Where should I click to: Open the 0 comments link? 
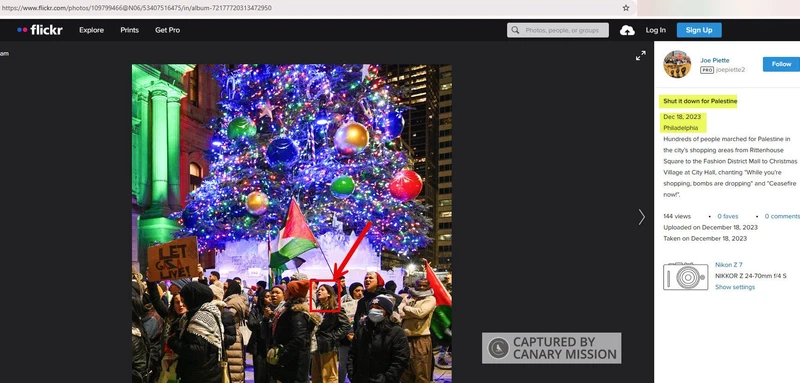point(782,216)
